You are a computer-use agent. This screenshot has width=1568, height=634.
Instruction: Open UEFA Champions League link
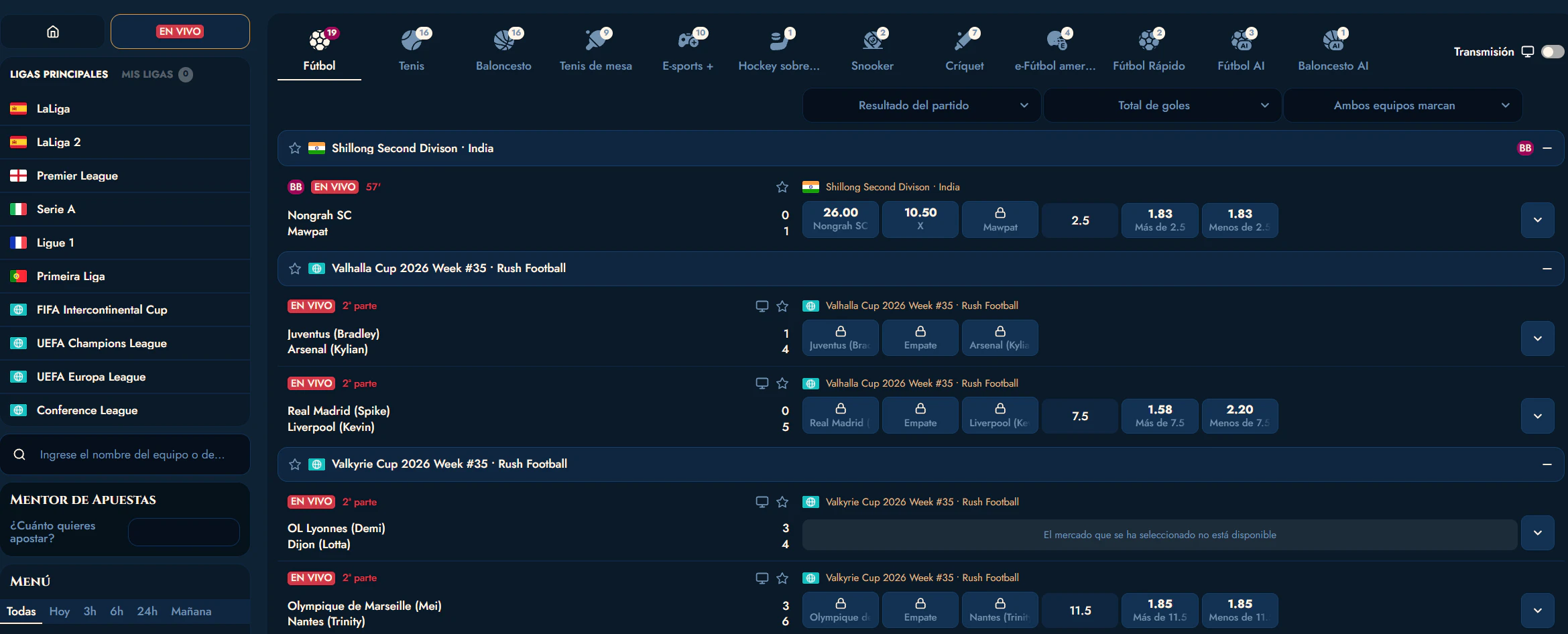125,343
